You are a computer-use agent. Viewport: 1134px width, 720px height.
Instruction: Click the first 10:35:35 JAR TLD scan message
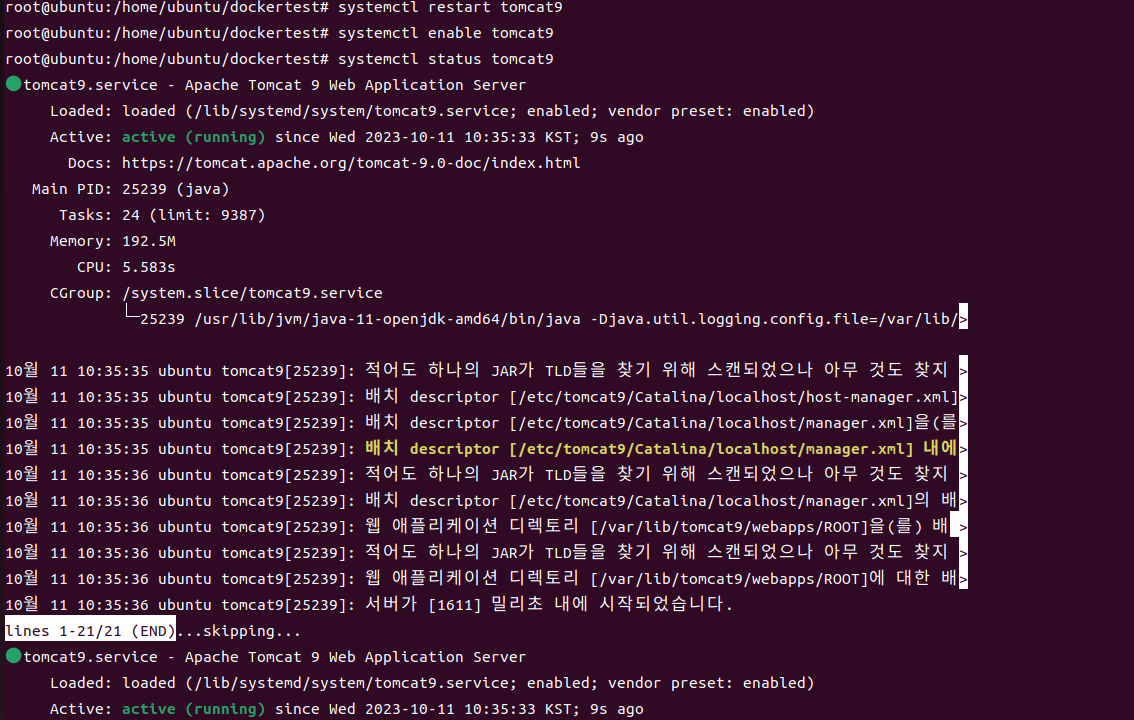[x=657, y=371]
